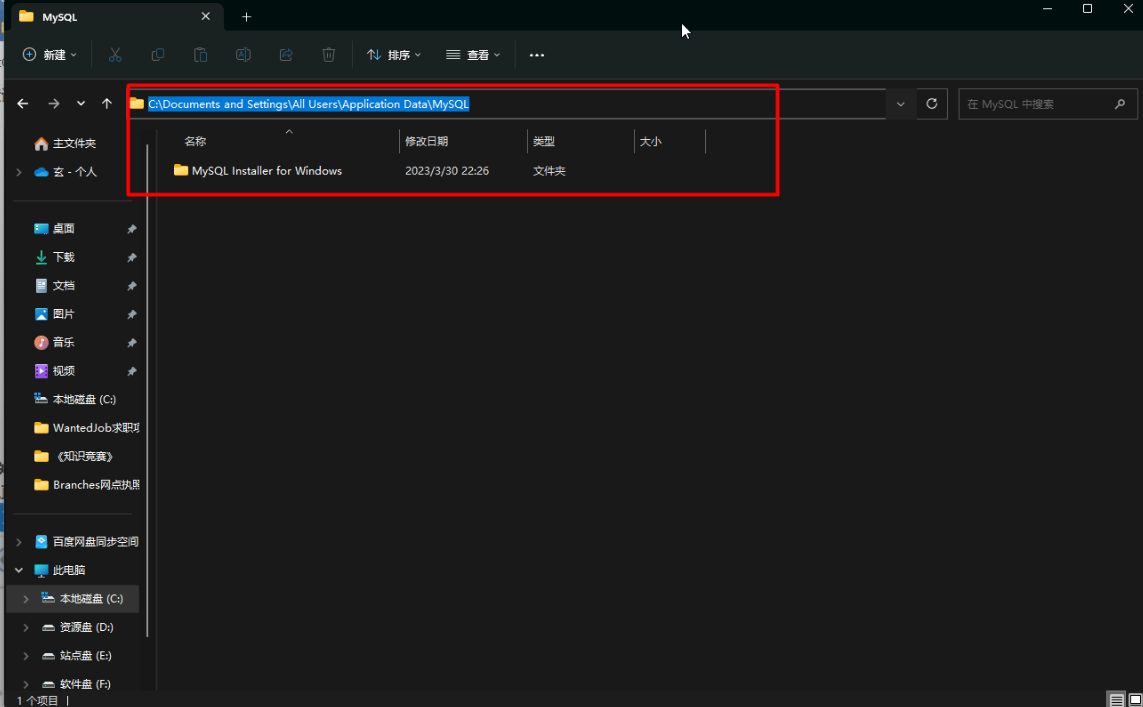
Task: Go up one folder level arrow
Action: click(x=107, y=104)
